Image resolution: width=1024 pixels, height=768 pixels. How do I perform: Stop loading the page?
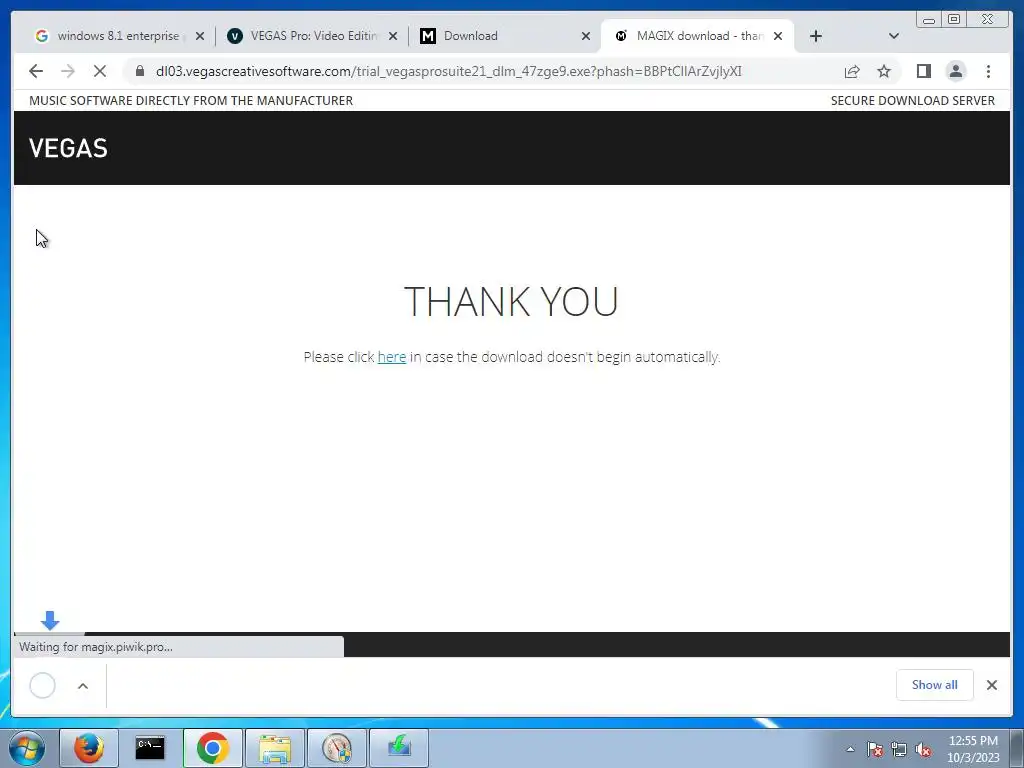pos(100,71)
